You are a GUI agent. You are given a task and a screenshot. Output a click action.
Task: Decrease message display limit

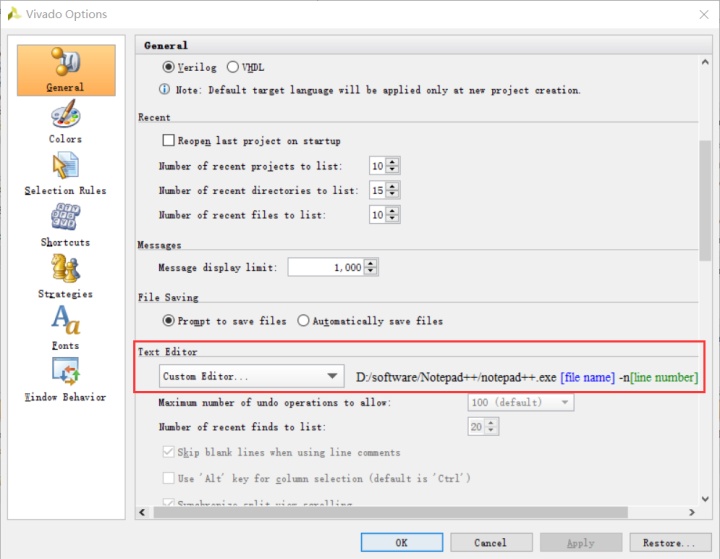[x=371, y=271]
